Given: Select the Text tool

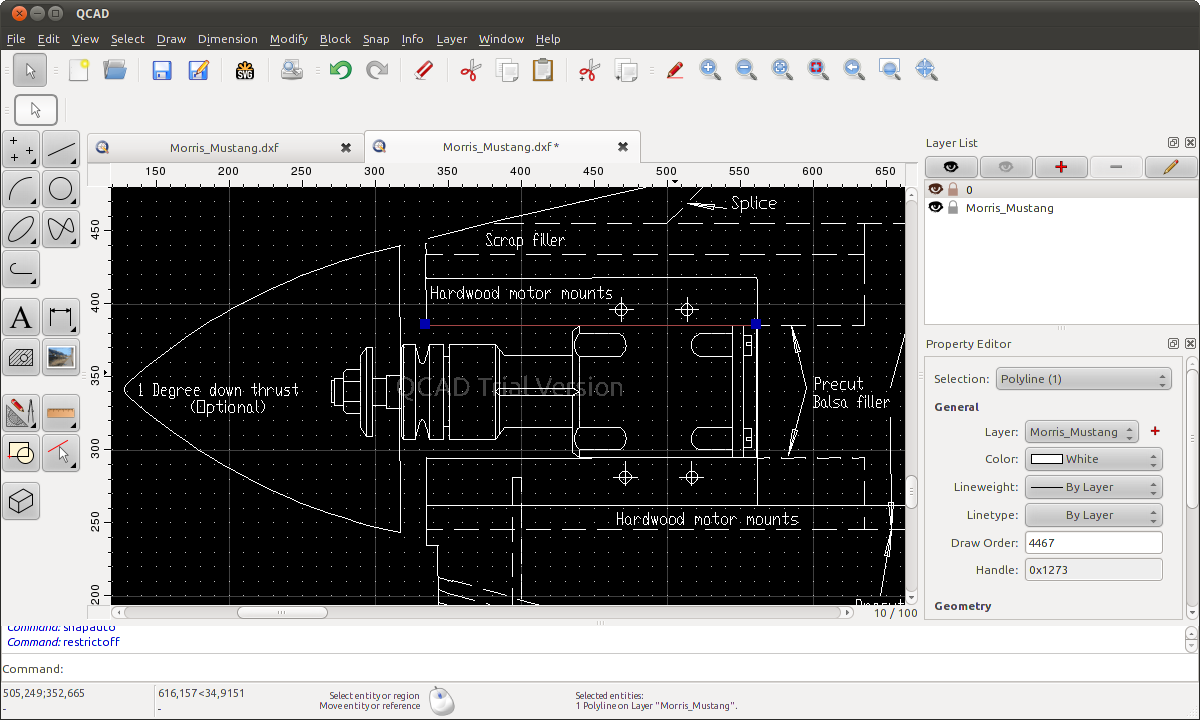Looking at the screenshot, I should pyautogui.click(x=22, y=319).
